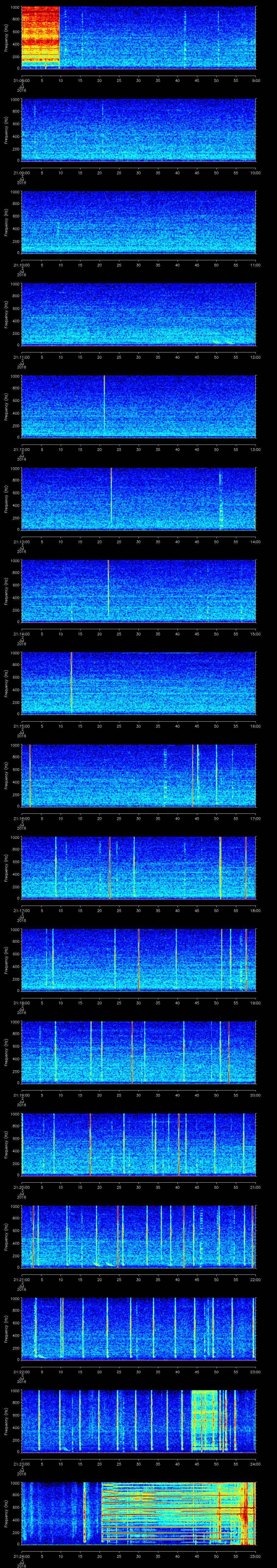Select the red pulse near second 44 in the 21:16 panel
The width and height of the screenshot is (277, 1568).
click(x=193, y=775)
